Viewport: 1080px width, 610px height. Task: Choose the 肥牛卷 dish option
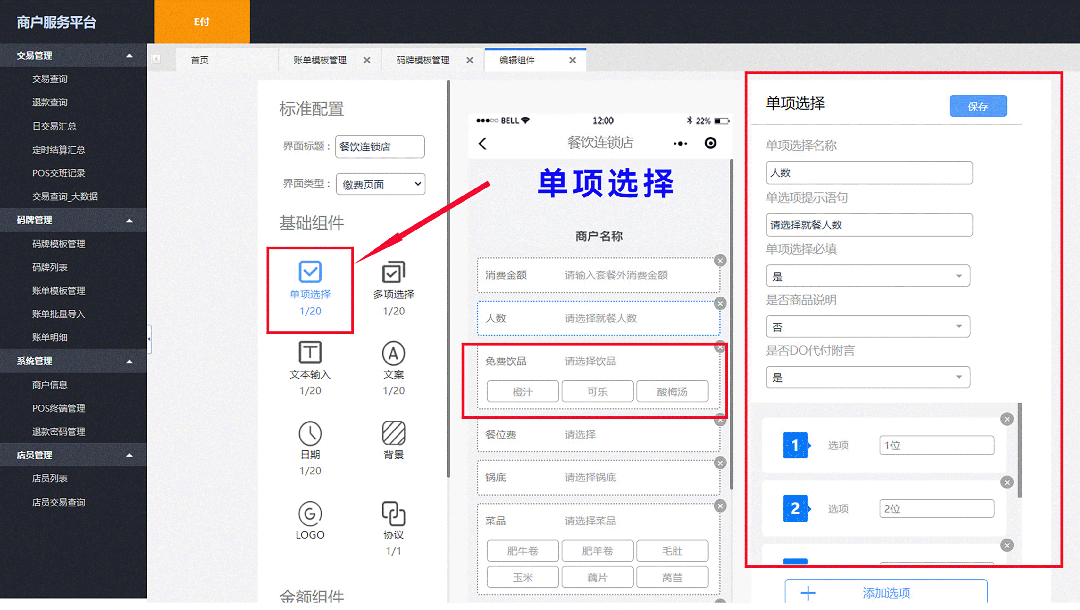pos(523,551)
